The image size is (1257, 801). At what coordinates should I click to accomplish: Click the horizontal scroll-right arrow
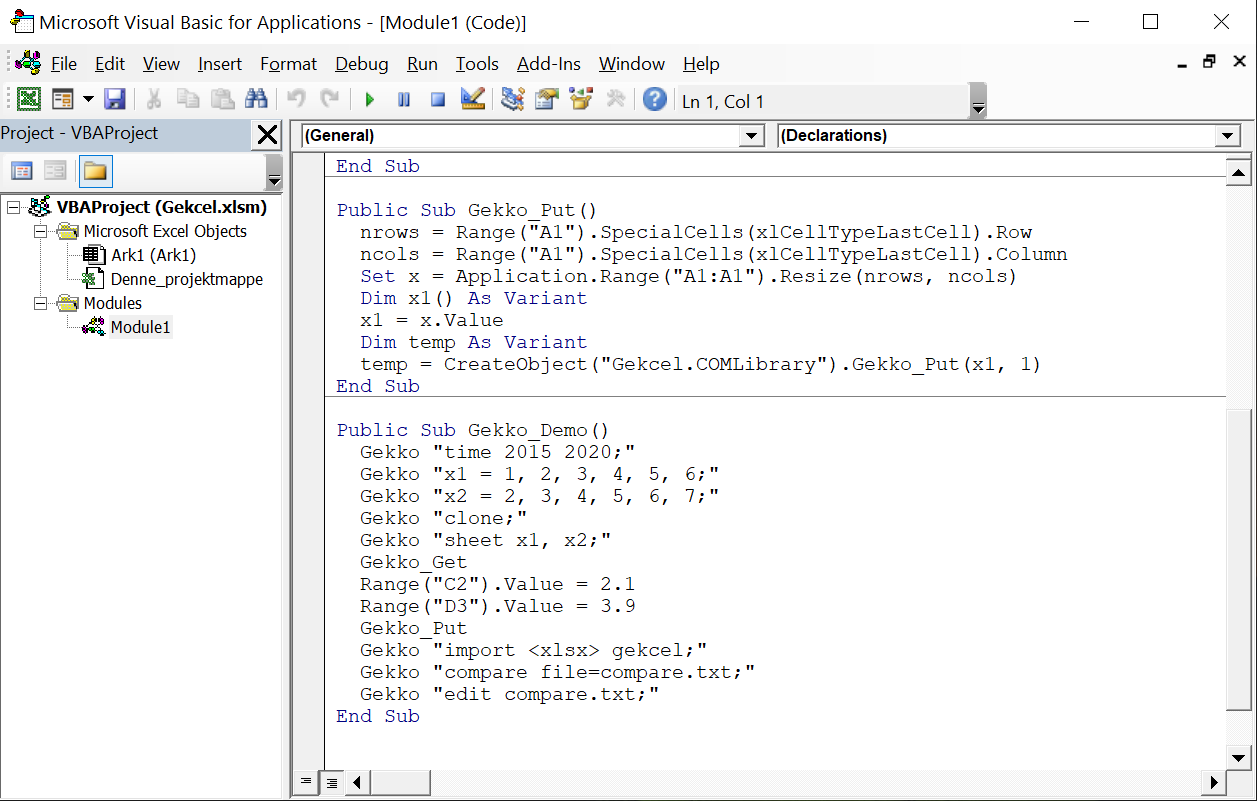(1215, 782)
